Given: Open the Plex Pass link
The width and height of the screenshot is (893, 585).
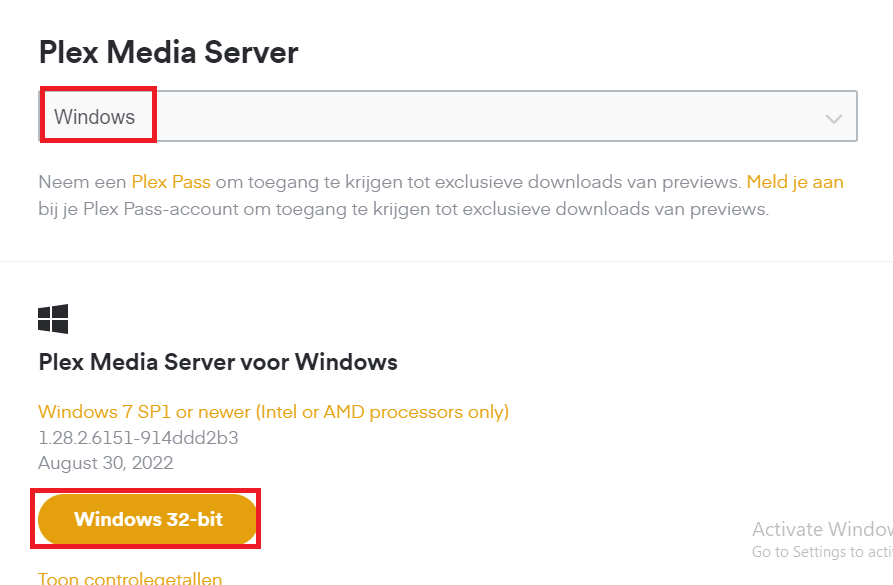Looking at the screenshot, I should 171,182.
